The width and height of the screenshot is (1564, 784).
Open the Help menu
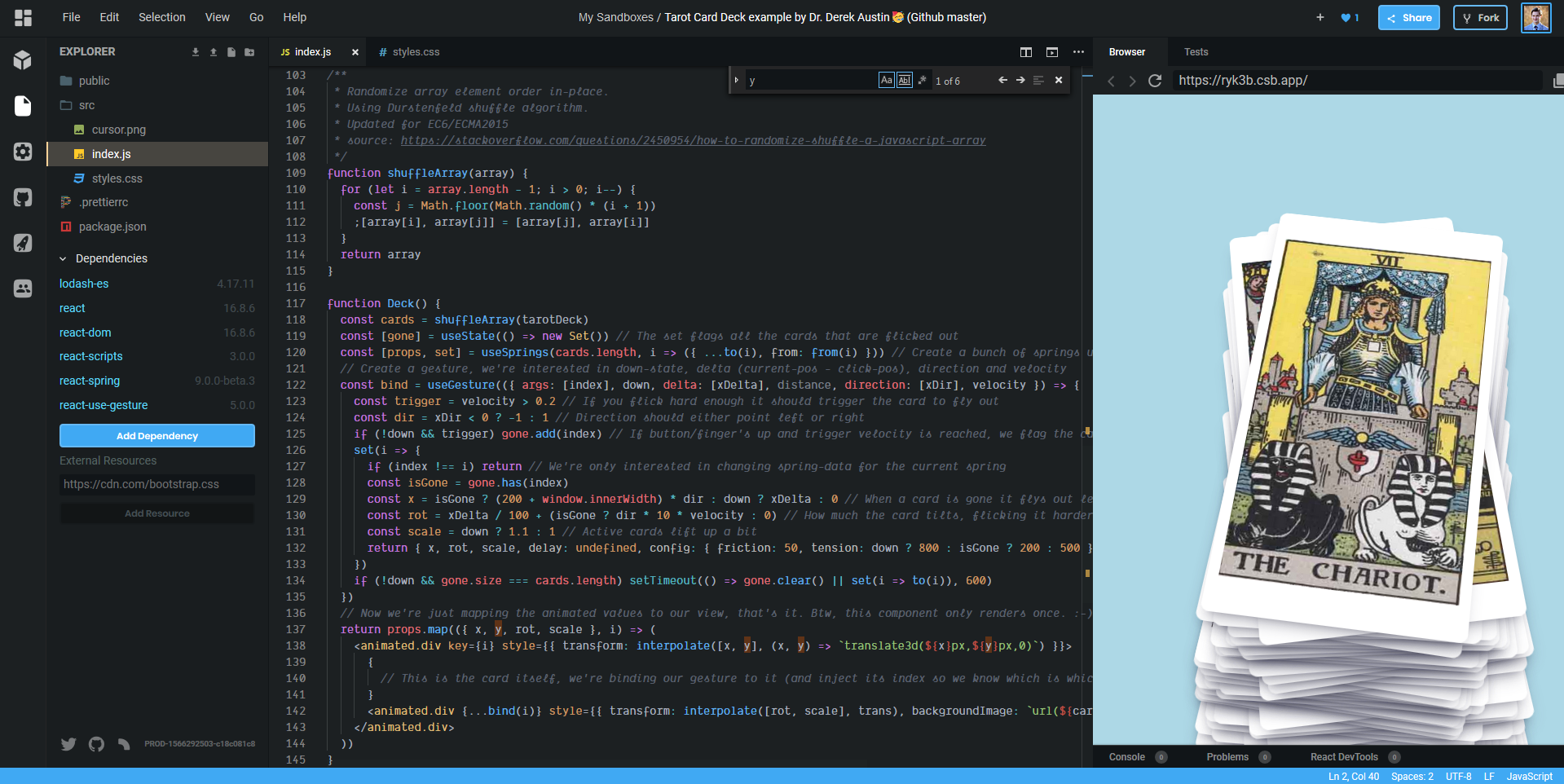pyautogui.click(x=295, y=17)
